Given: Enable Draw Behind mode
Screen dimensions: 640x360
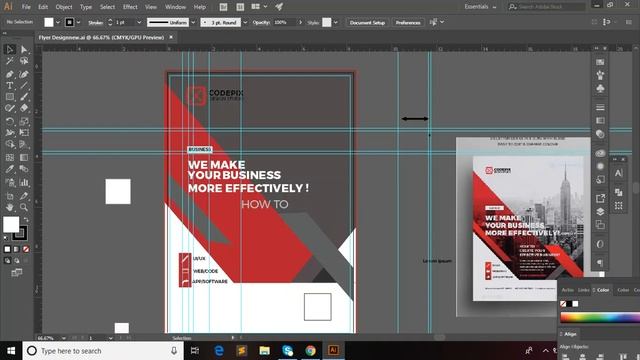Looking at the screenshot, I should [17, 260].
